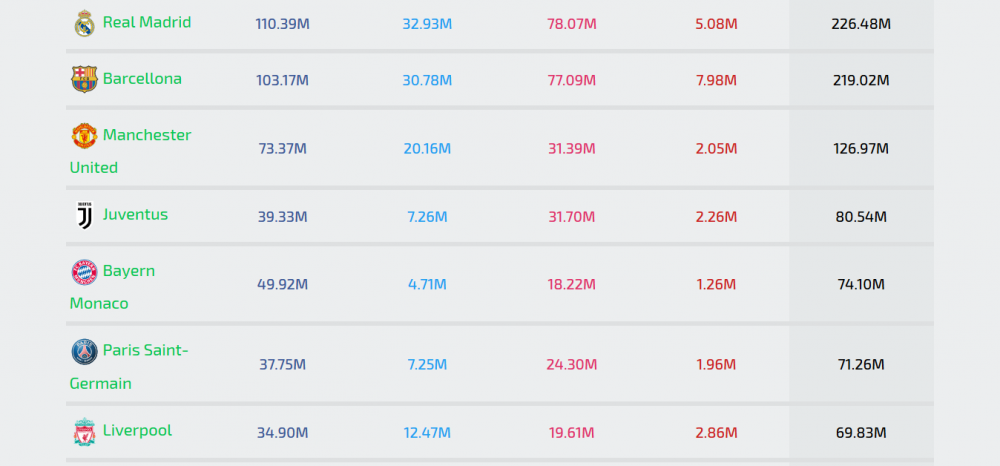Open the Barcellona team link

click(142, 78)
